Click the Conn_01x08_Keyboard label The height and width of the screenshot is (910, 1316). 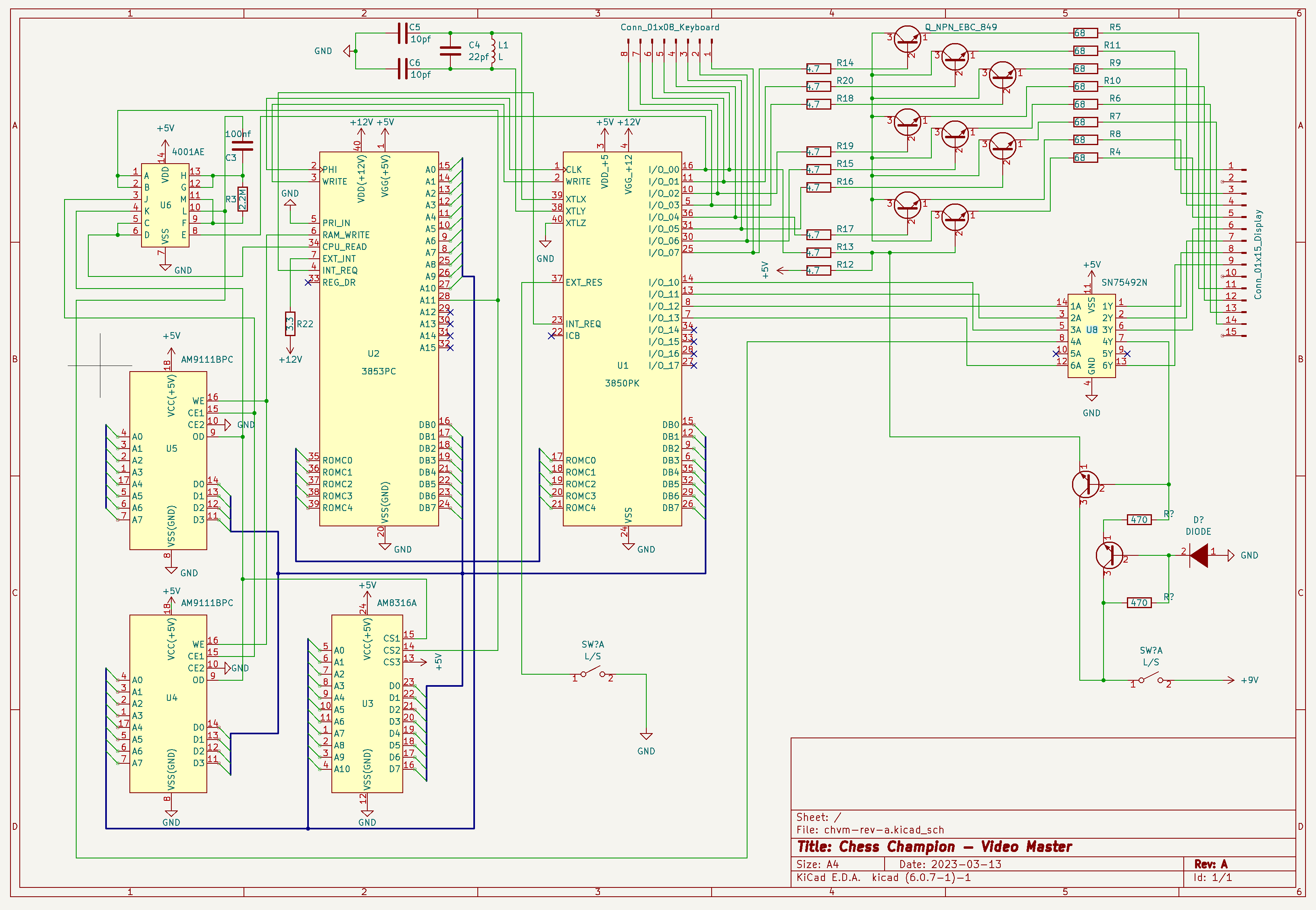(x=670, y=27)
